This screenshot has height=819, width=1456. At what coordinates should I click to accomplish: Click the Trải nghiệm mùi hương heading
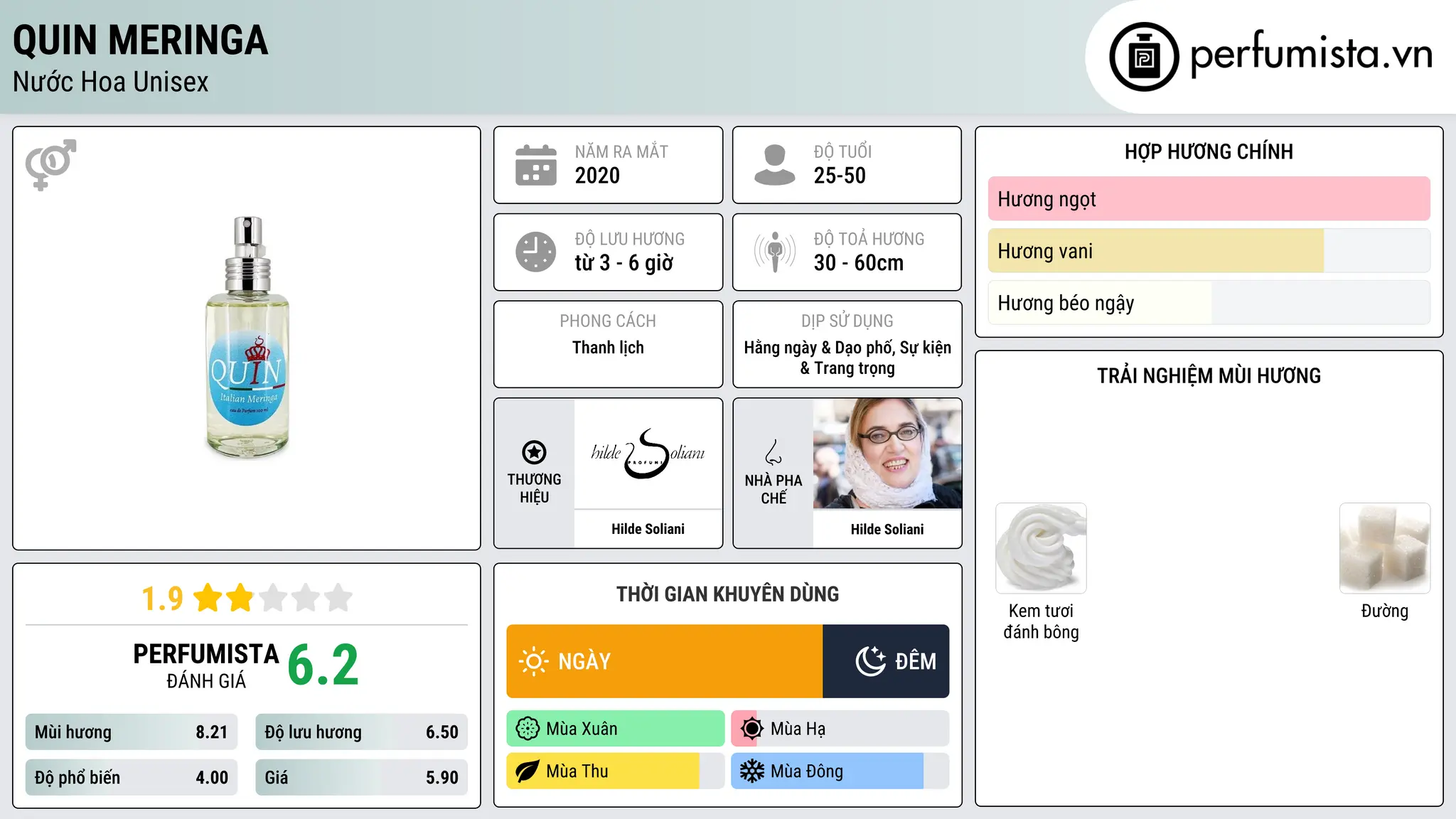[1209, 376]
